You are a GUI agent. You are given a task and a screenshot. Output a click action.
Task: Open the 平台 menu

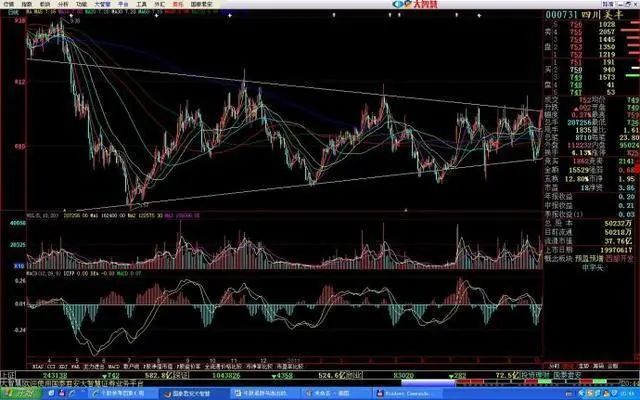(x=123, y=4)
